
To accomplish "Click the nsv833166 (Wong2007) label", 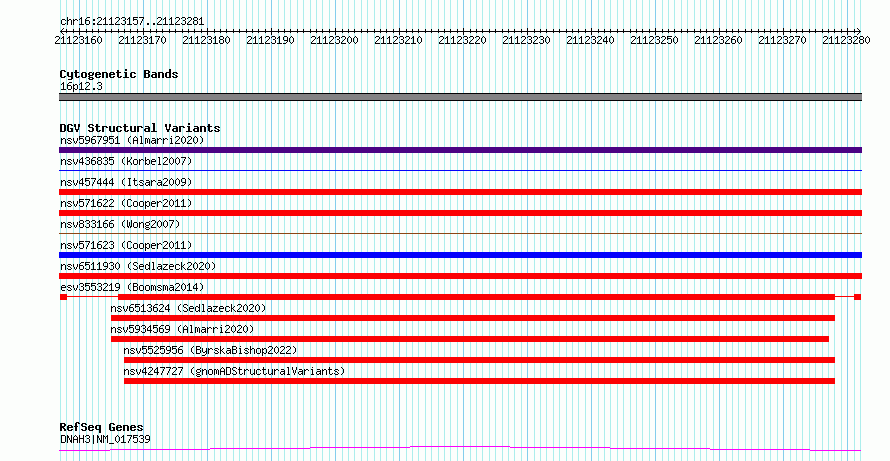I will (120, 224).
